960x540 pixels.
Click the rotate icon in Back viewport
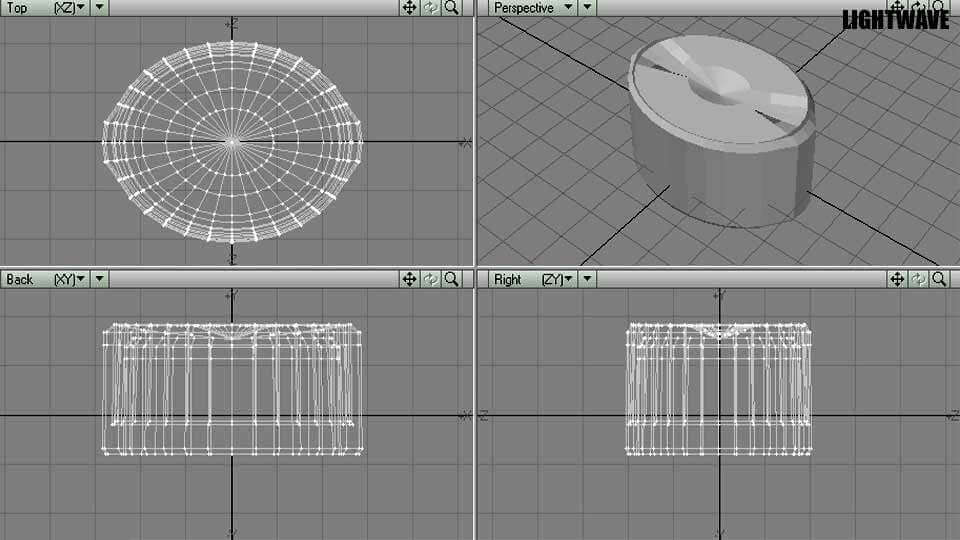431,279
